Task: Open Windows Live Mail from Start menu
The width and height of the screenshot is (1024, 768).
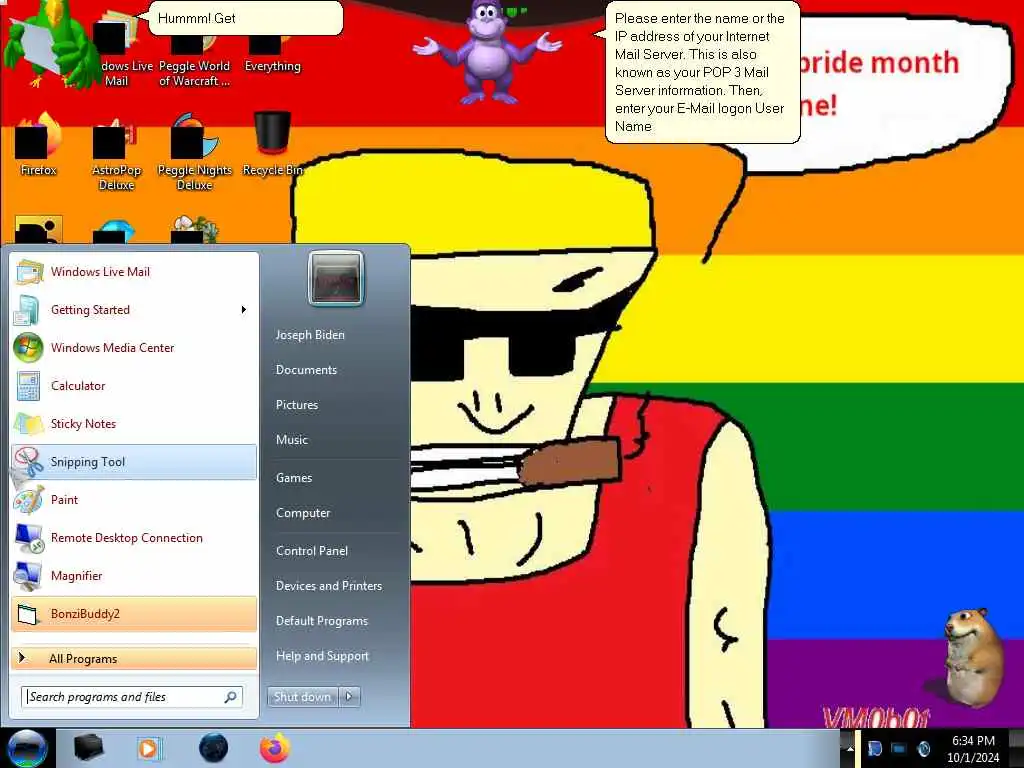Action: coord(134,272)
